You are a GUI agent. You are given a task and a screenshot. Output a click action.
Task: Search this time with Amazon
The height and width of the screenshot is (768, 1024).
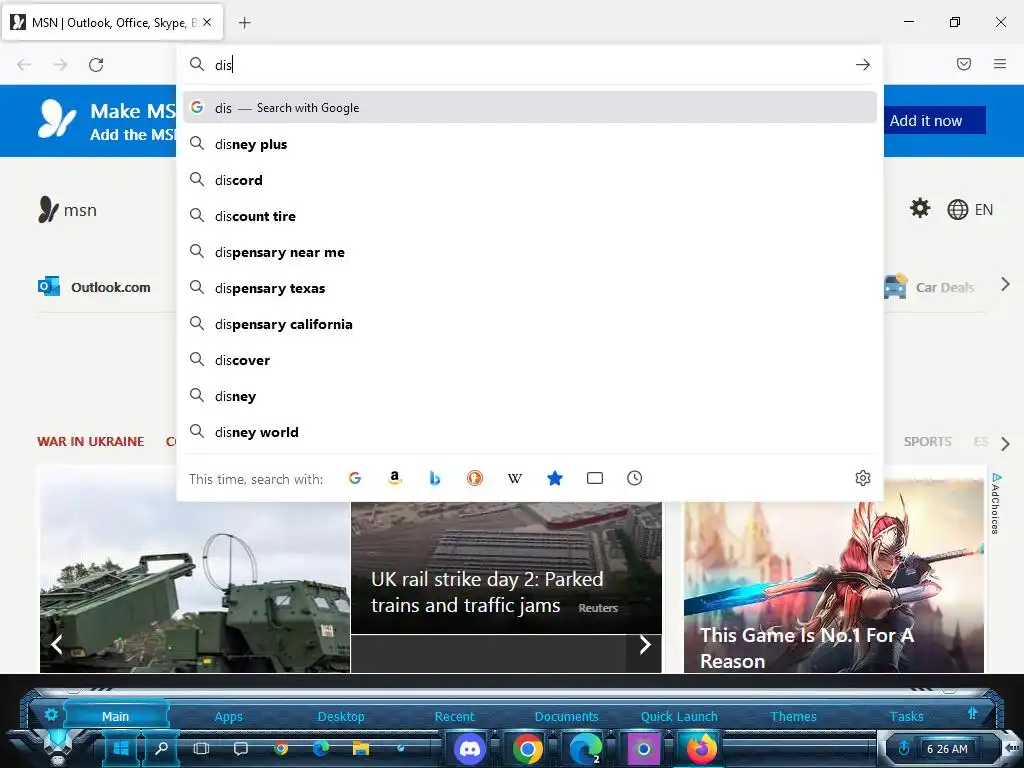(394, 478)
